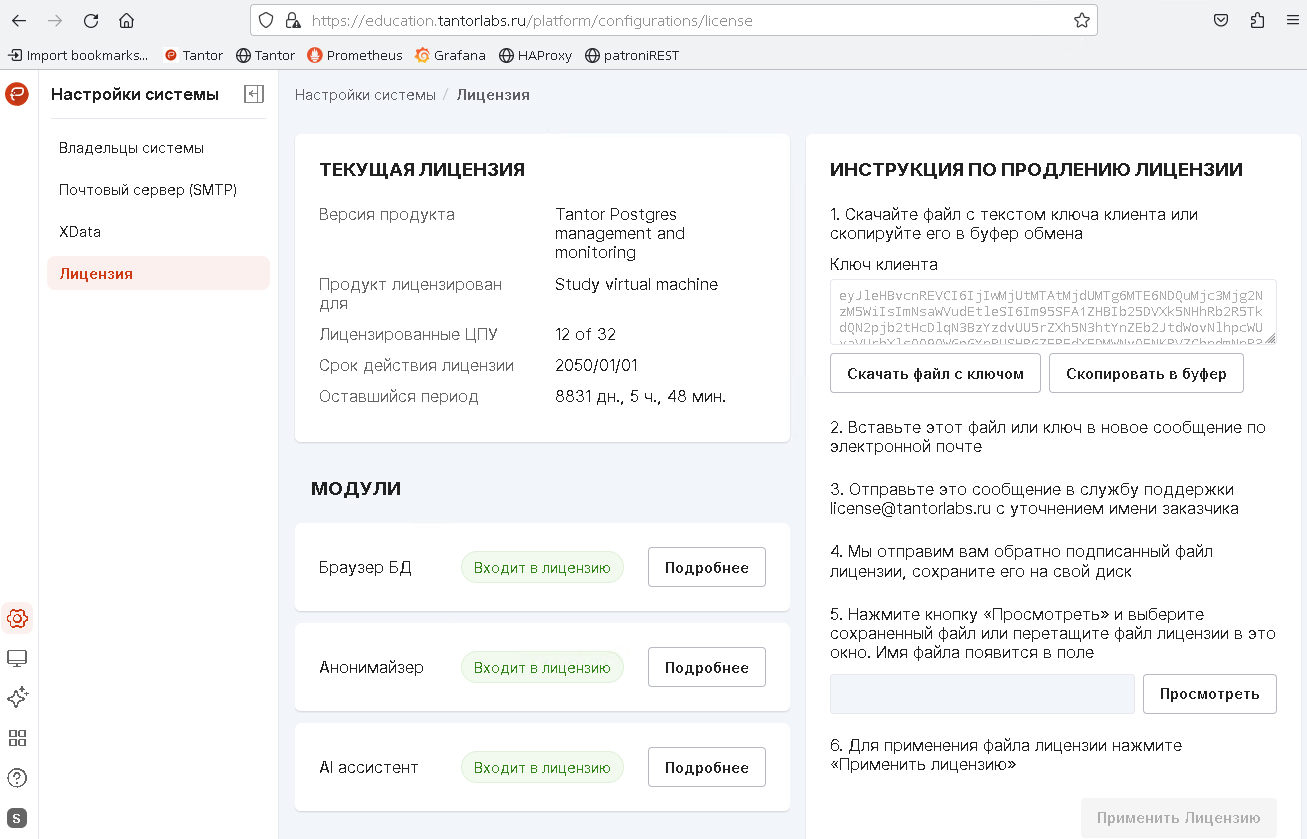Click 'Подробнее' for Браузер БД module
The width and height of the screenshot is (1307, 839).
click(706, 568)
